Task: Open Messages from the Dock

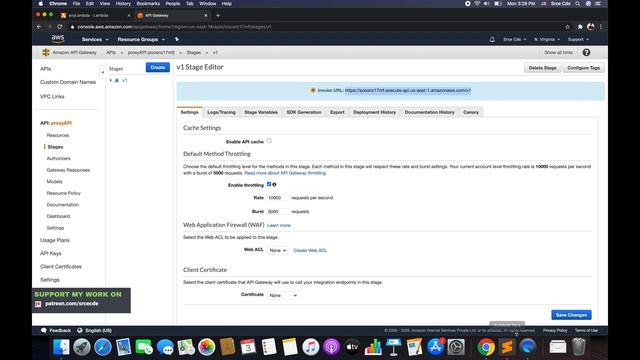Action: pyautogui.click(x=165, y=347)
